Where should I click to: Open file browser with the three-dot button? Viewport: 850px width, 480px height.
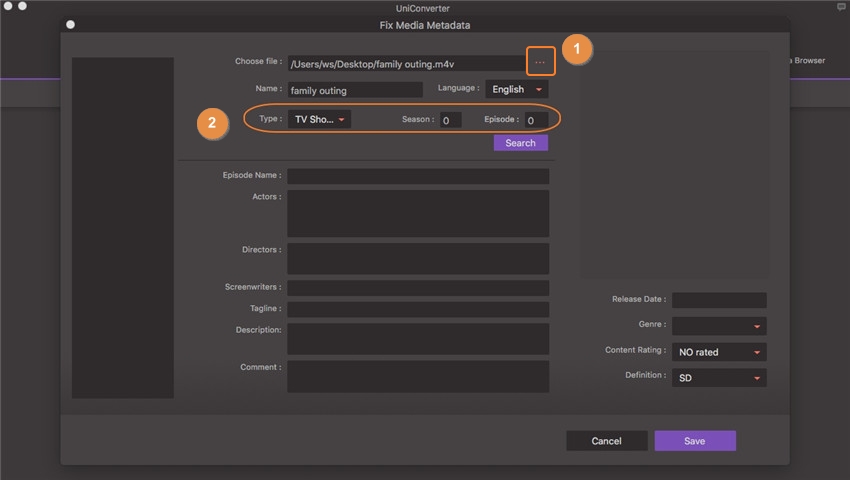pyautogui.click(x=540, y=62)
